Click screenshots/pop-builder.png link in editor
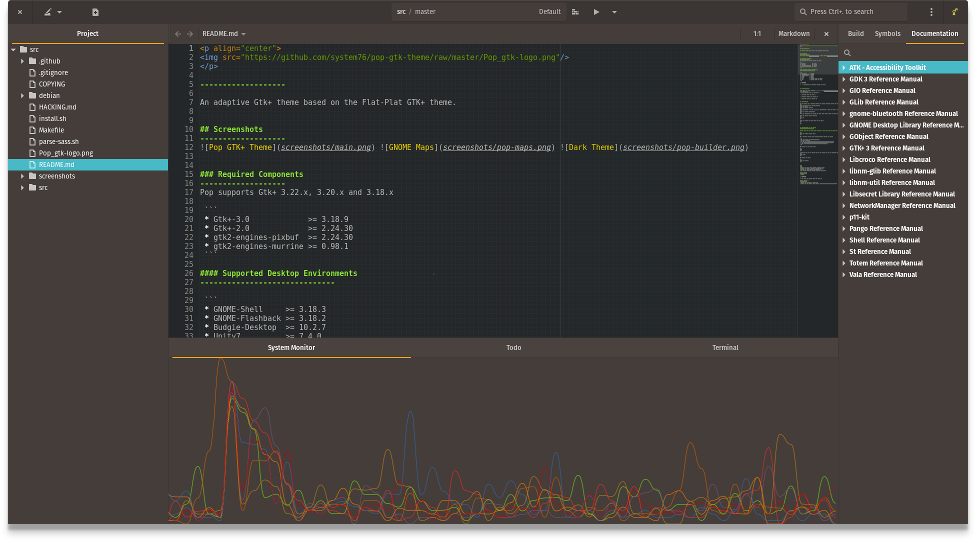Screen dimensions: 976x542 [683, 147]
